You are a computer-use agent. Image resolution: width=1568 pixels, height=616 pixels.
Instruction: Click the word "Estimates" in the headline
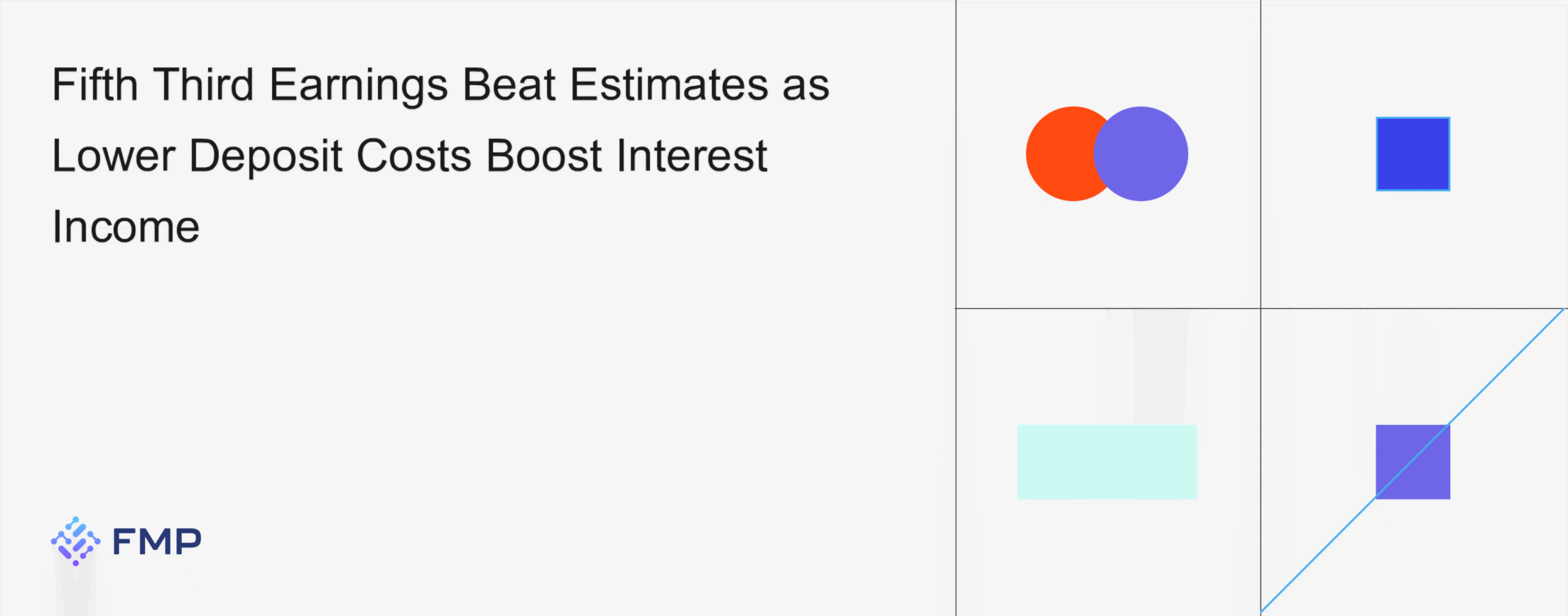tap(669, 85)
